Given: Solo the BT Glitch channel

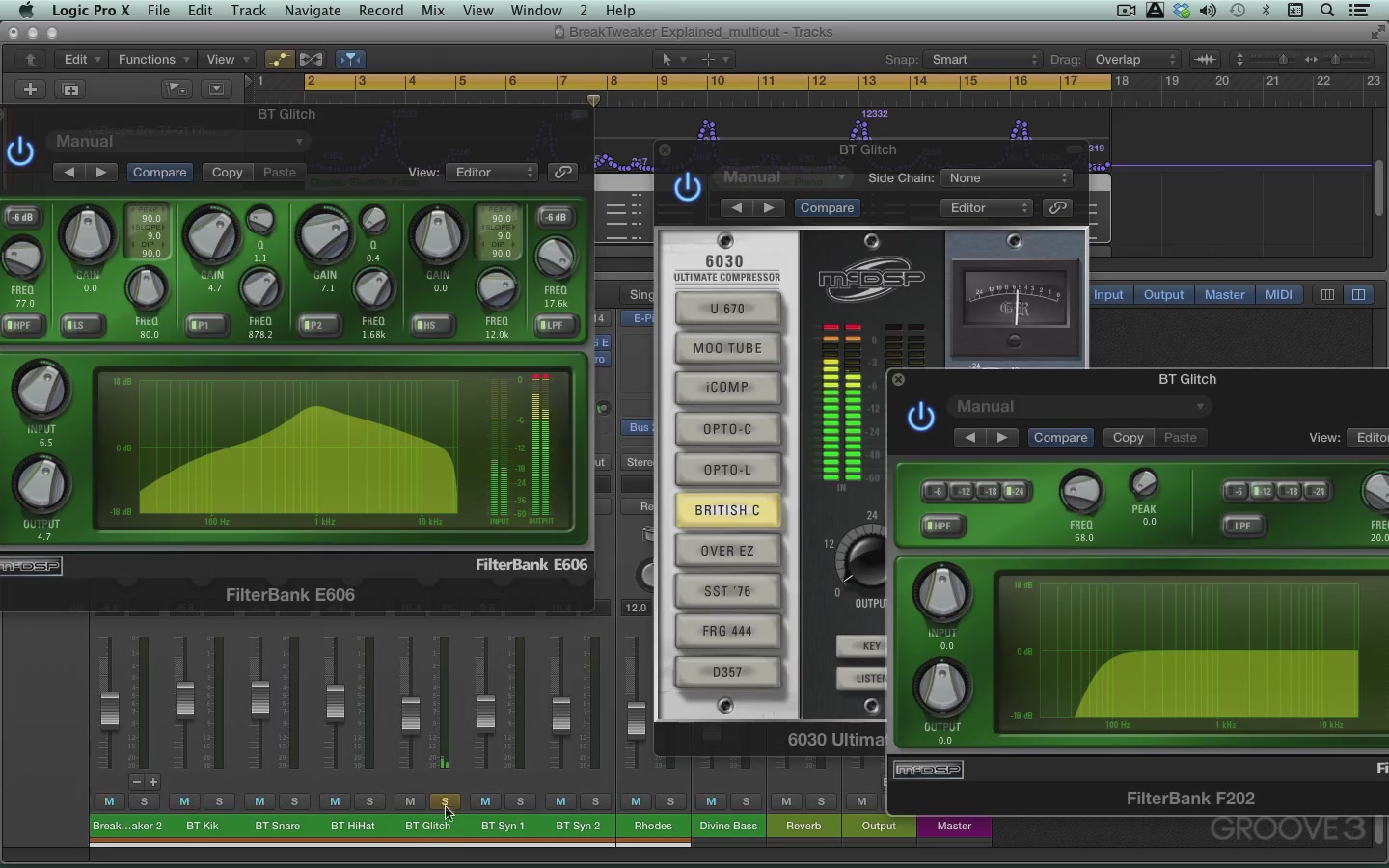Looking at the screenshot, I should [445, 801].
